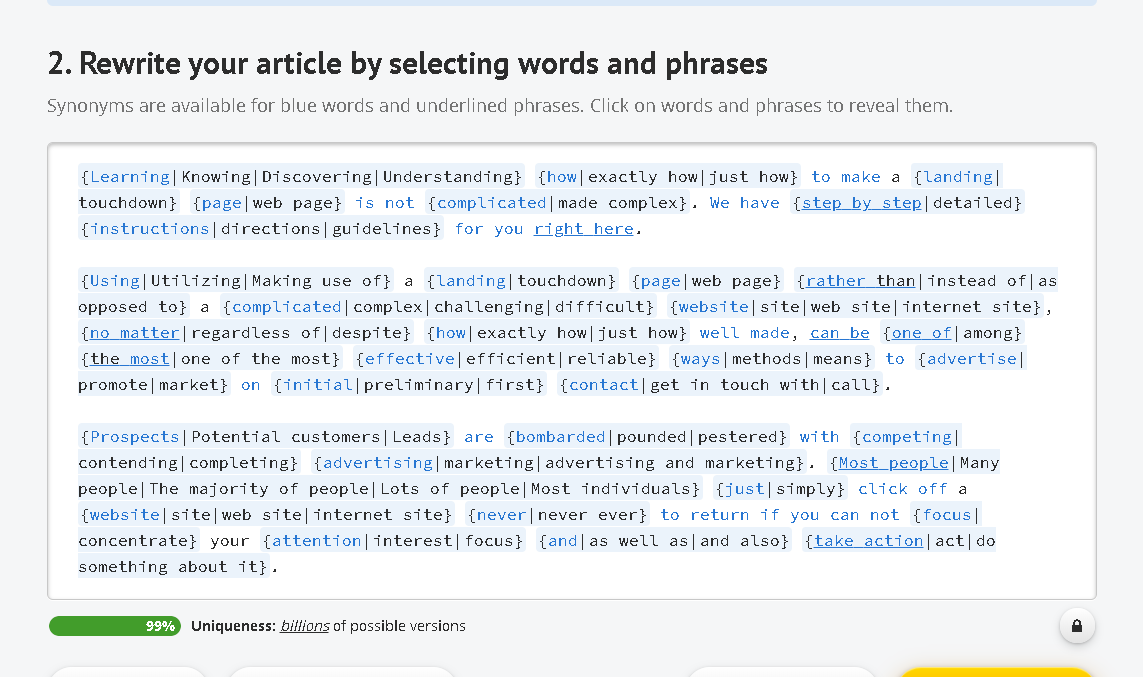The image size is (1143, 677).
Task: Select the blue word "attention"
Action: pyautogui.click(x=317, y=541)
